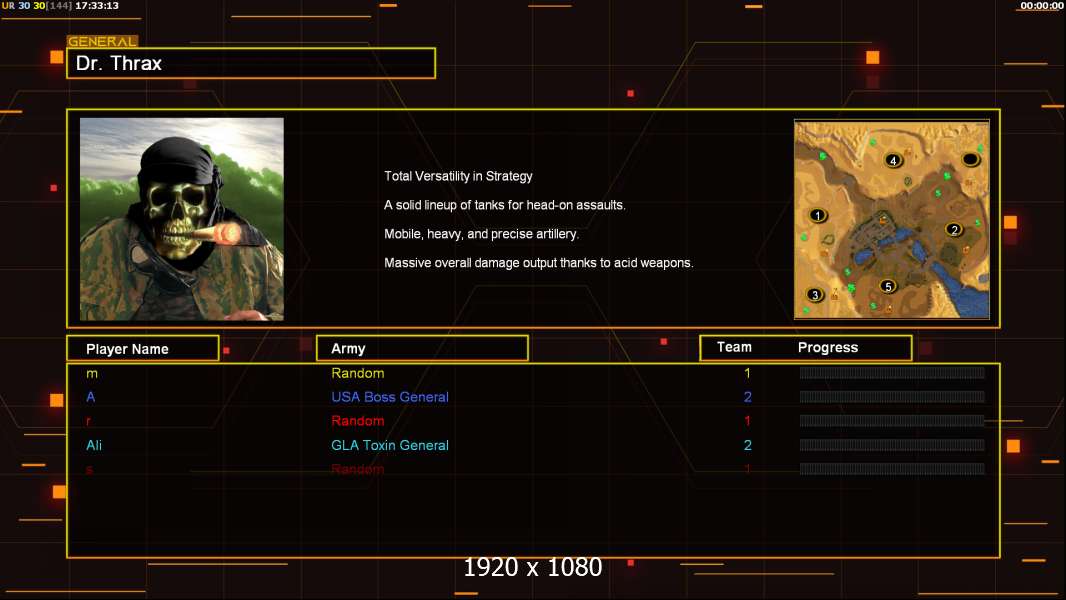Click team number 2 for player Ali
Viewport: 1066px width, 600px height.
click(x=747, y=445)
